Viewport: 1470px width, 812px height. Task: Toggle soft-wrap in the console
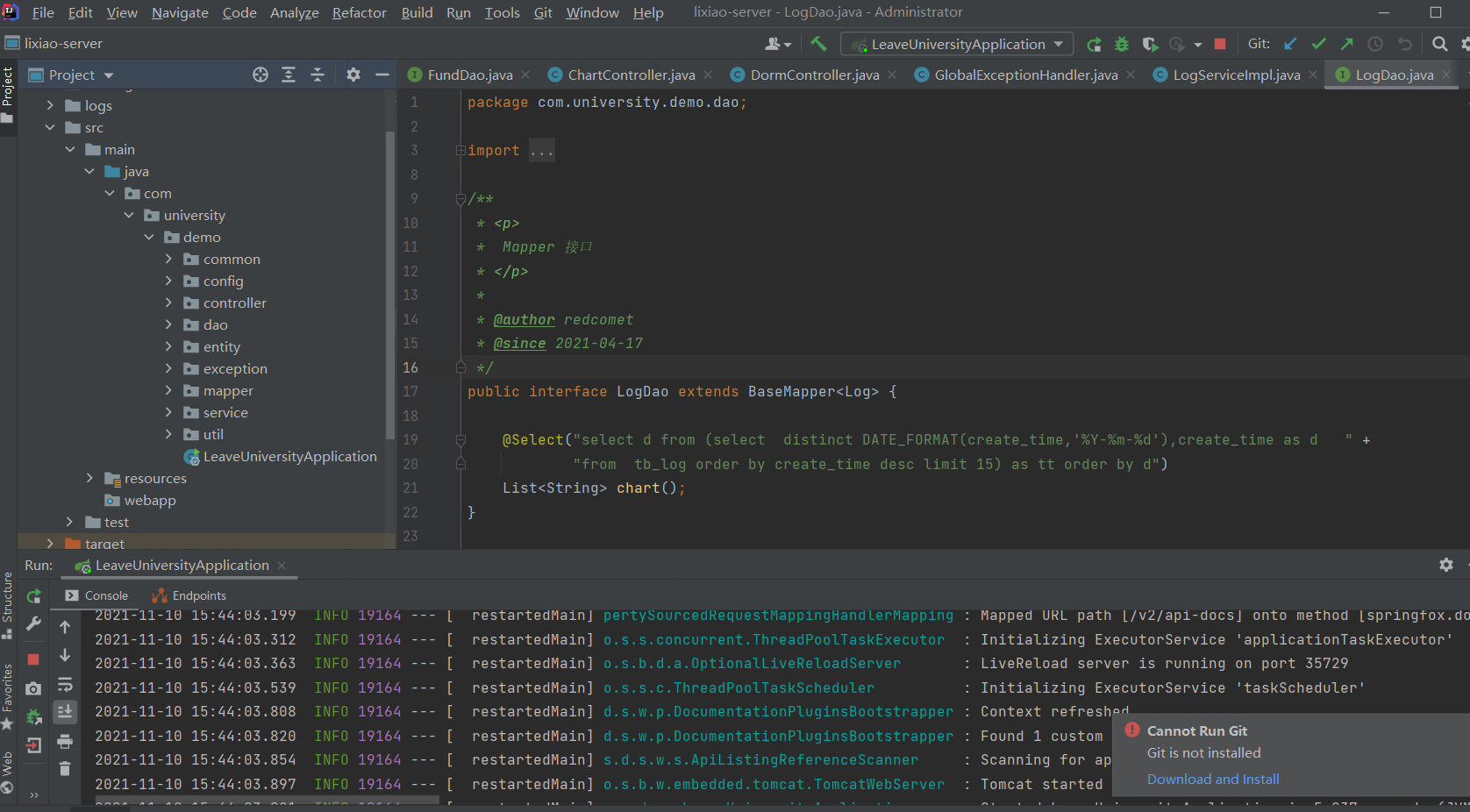pyautogui.click(x=65, y=684)
